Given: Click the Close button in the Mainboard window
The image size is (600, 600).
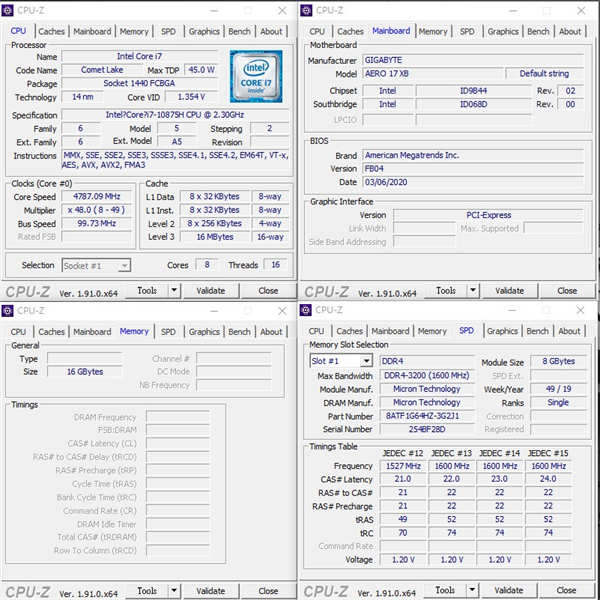Looking at the screenshot, I should [567, 291].
